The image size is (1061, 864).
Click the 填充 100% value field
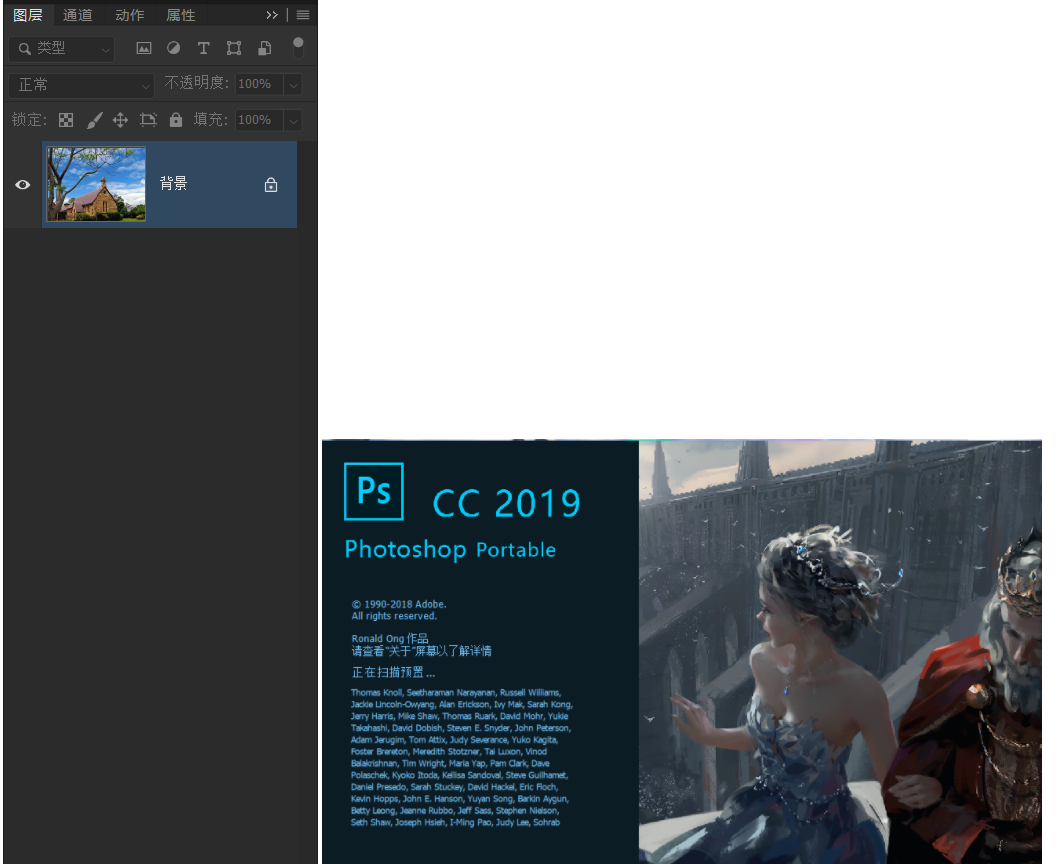tap(259, 120)
